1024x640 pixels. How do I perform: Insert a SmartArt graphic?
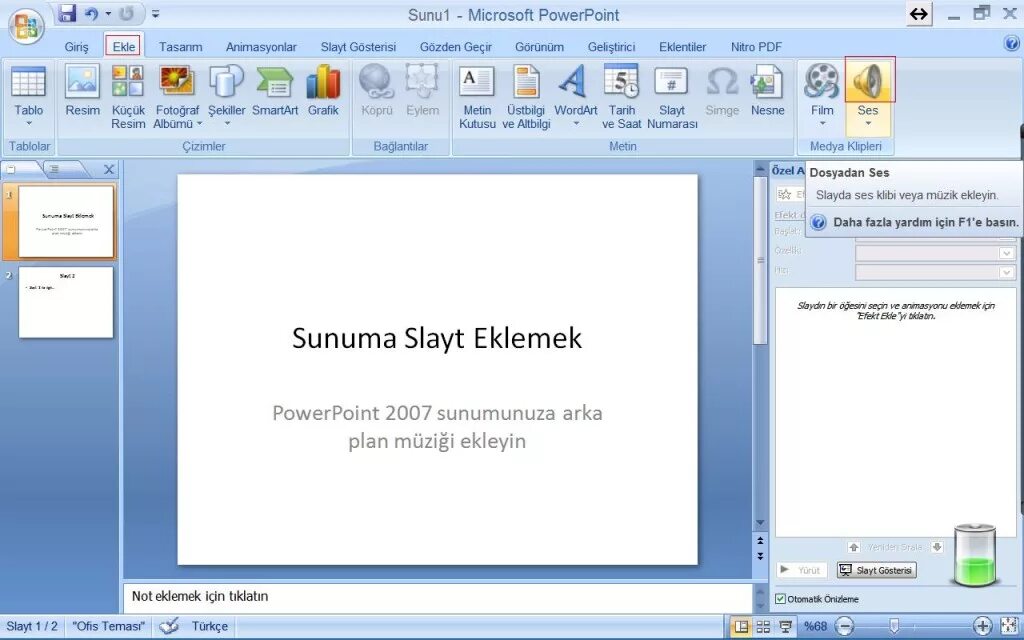275,91
